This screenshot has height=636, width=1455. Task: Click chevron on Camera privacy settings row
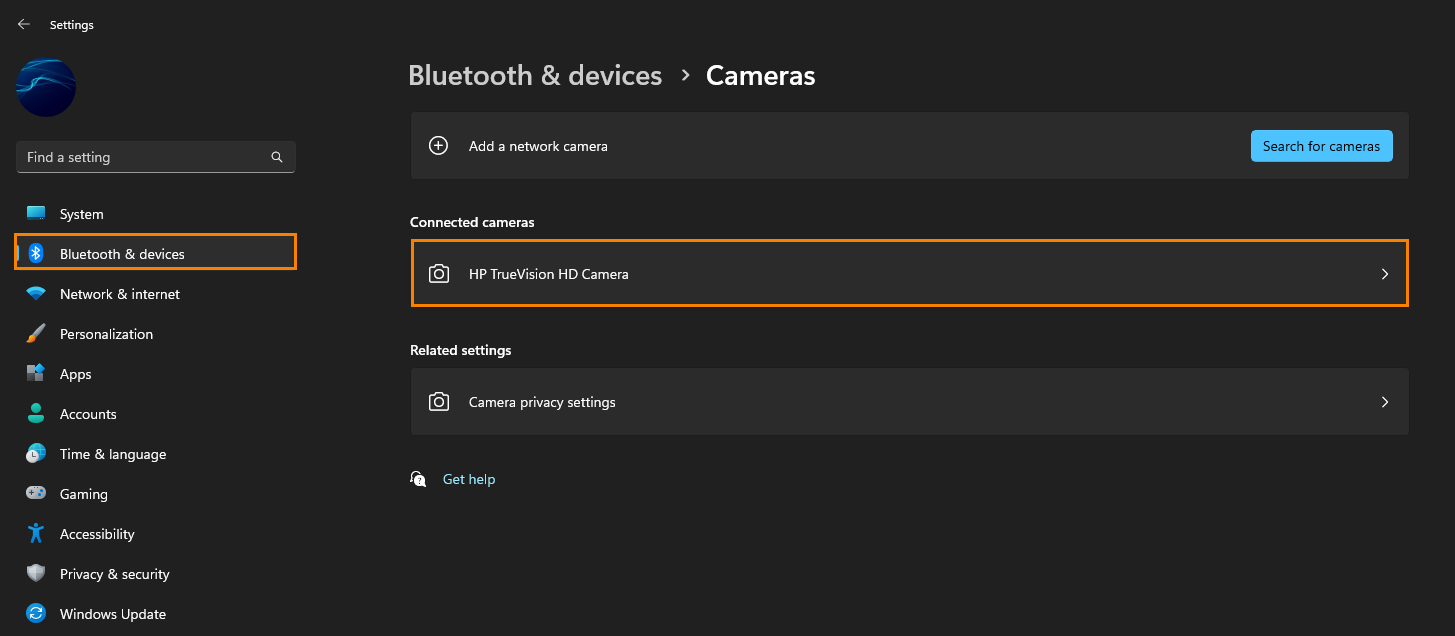click(x=1385, y=402)
